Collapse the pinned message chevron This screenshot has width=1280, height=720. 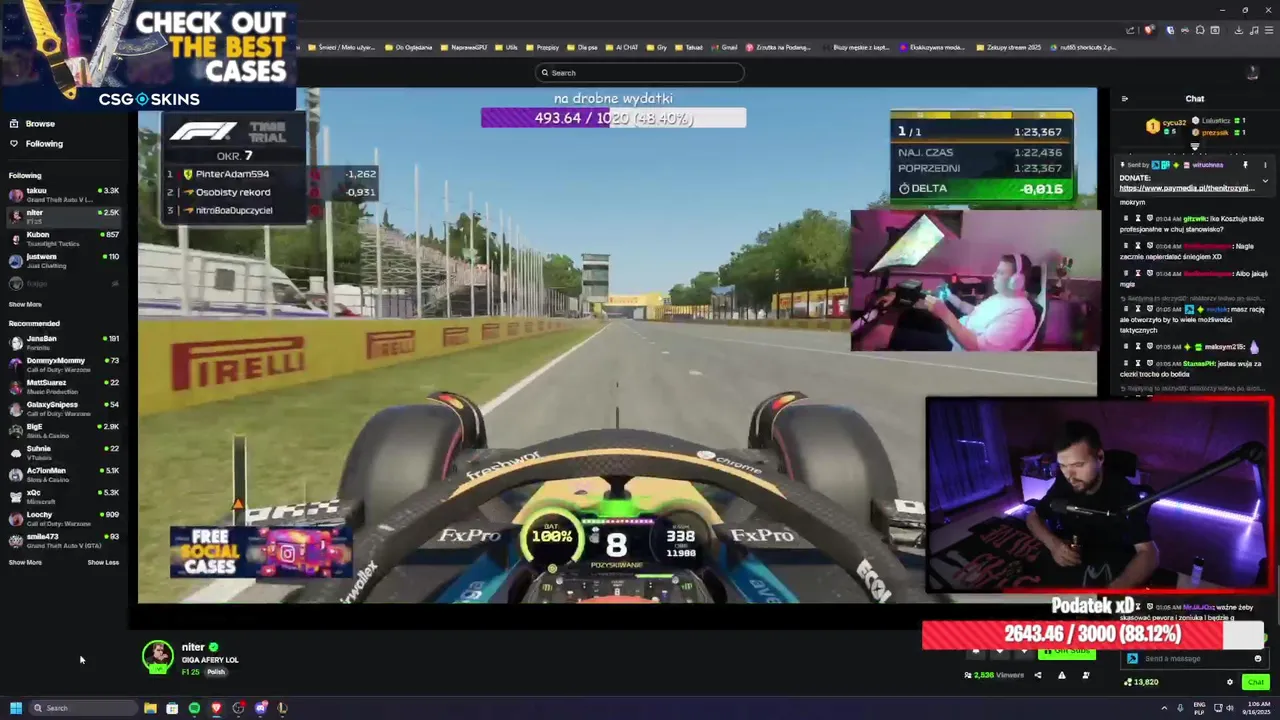(x=1265, y=181)
